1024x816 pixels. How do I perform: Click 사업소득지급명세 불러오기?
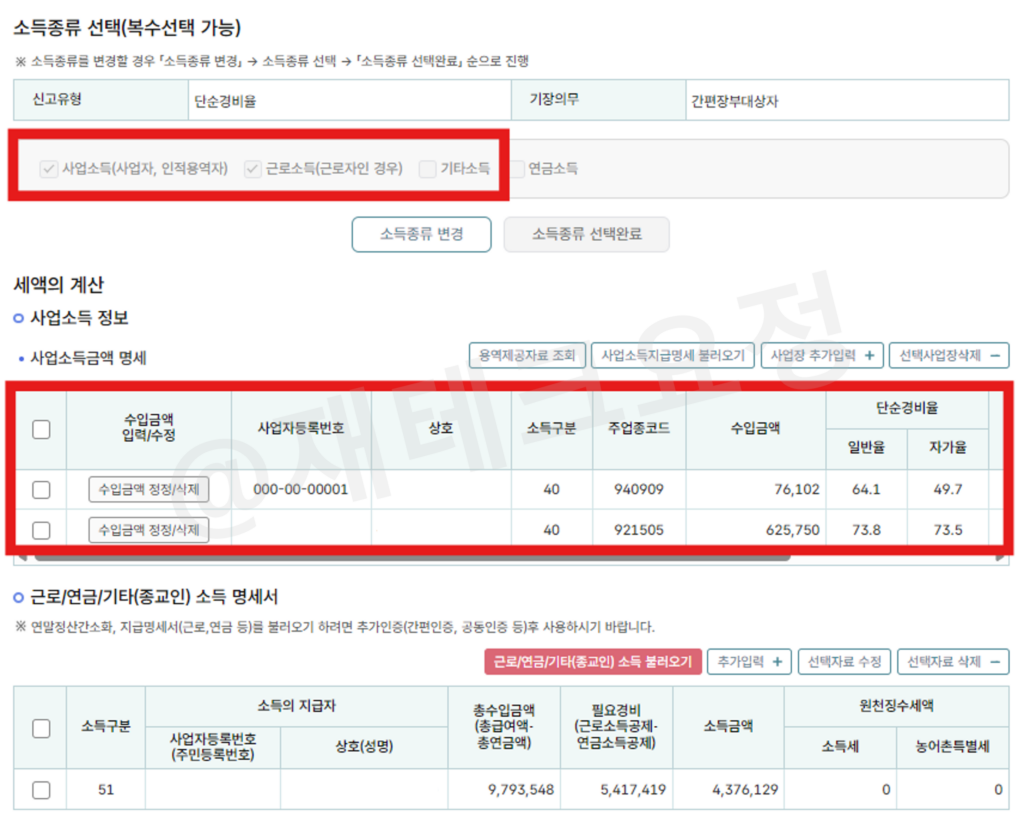pos(673,356)
